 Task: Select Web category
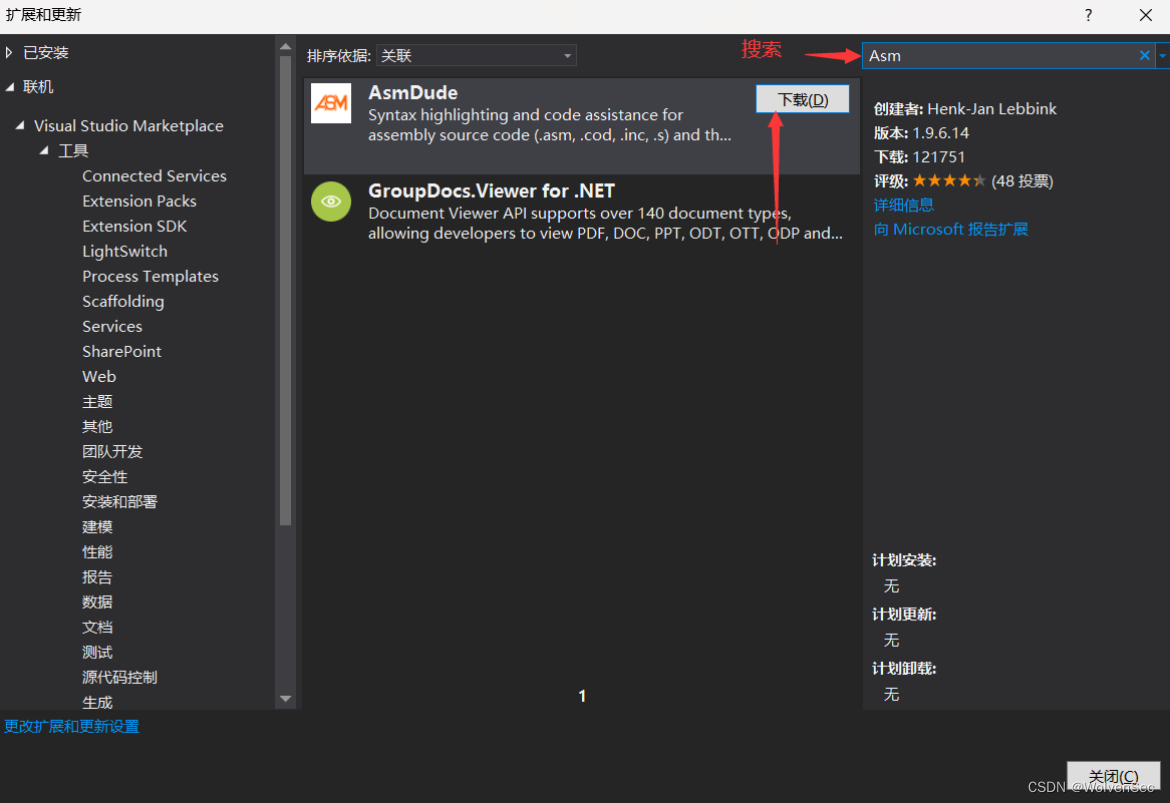pyautogui.click(x=98, y=377)
